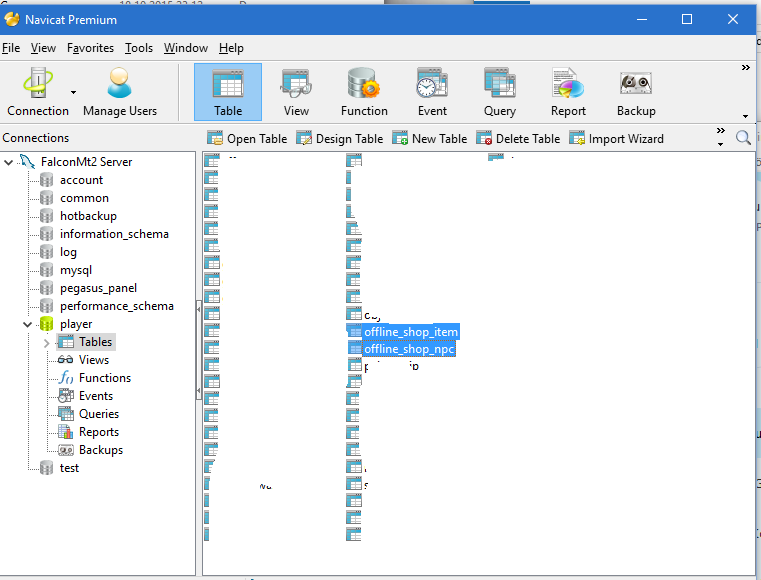The image size is (761, 580).
Task: Select the common database
Action: tap(84, 198)
